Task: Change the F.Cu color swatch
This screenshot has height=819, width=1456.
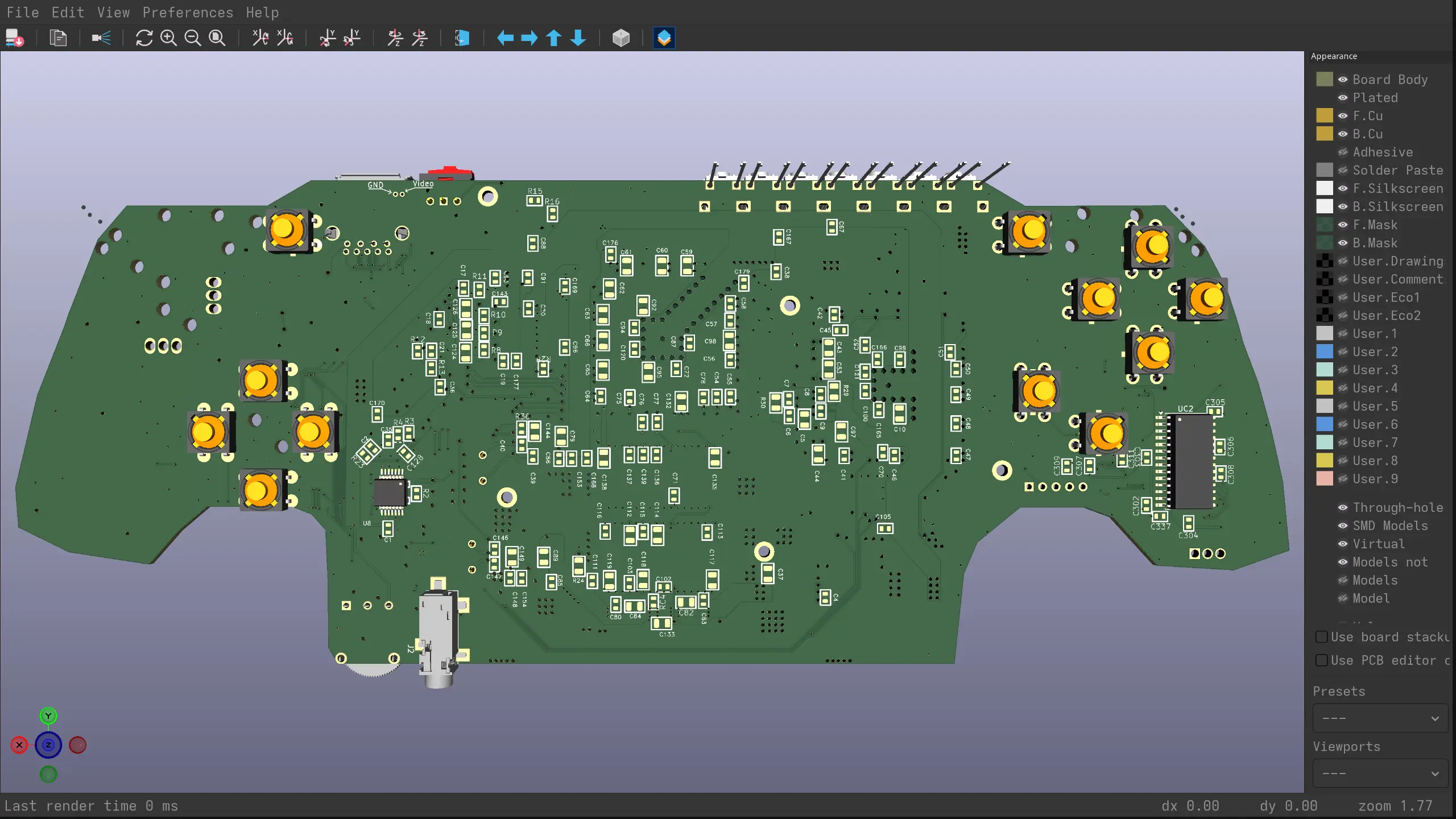Action: [1325, 116]
